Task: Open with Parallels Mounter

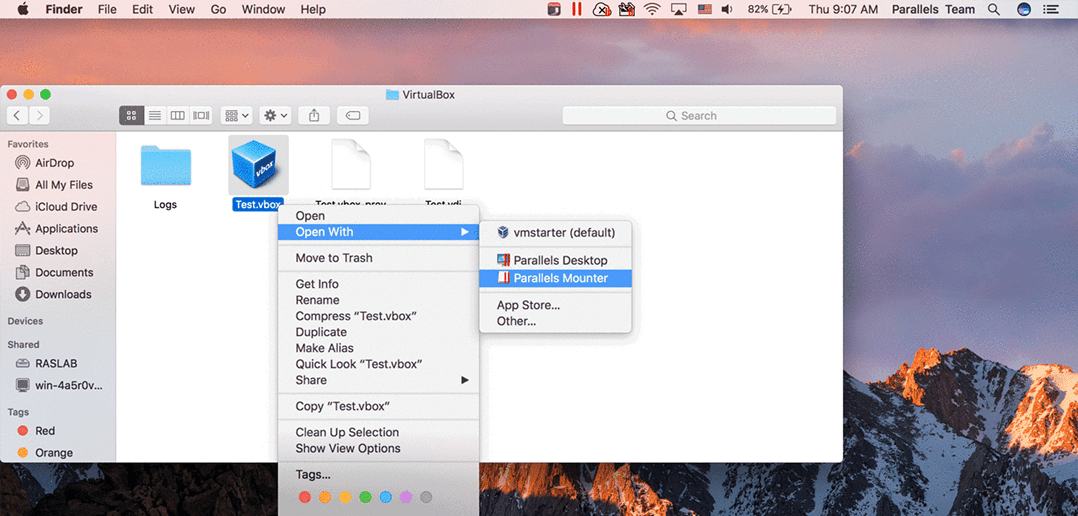Action: 556,278
